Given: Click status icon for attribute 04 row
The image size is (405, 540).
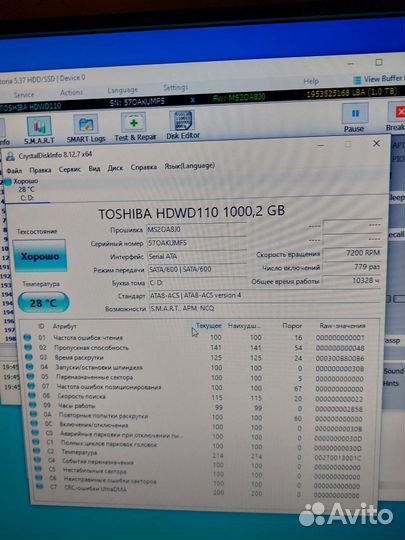Looking at the screenshot, I should click(30, 367).
